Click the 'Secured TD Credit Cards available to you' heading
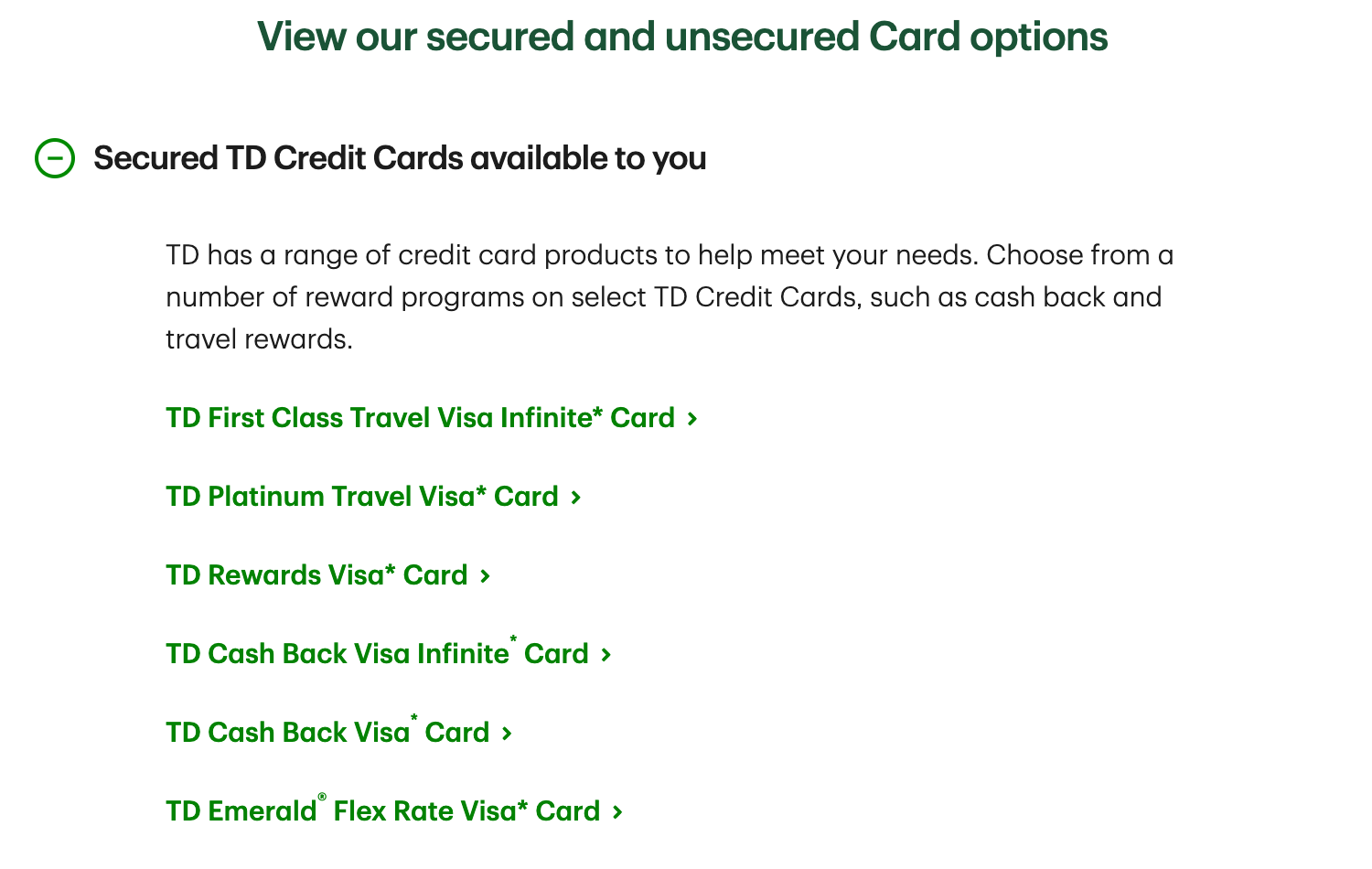Screen dimensions: 1372x869 [400, 158]
